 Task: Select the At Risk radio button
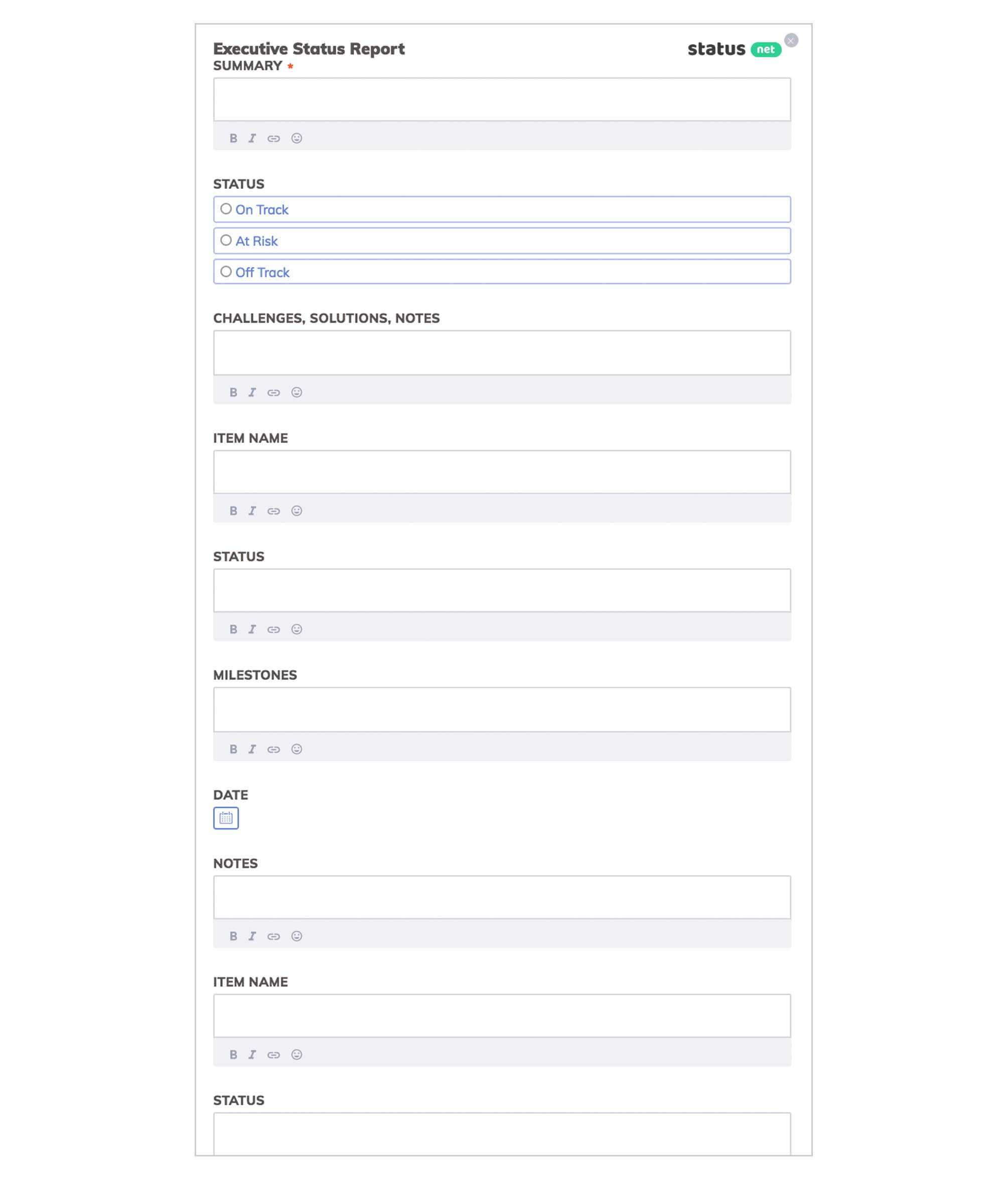click(x=225, y=240)
